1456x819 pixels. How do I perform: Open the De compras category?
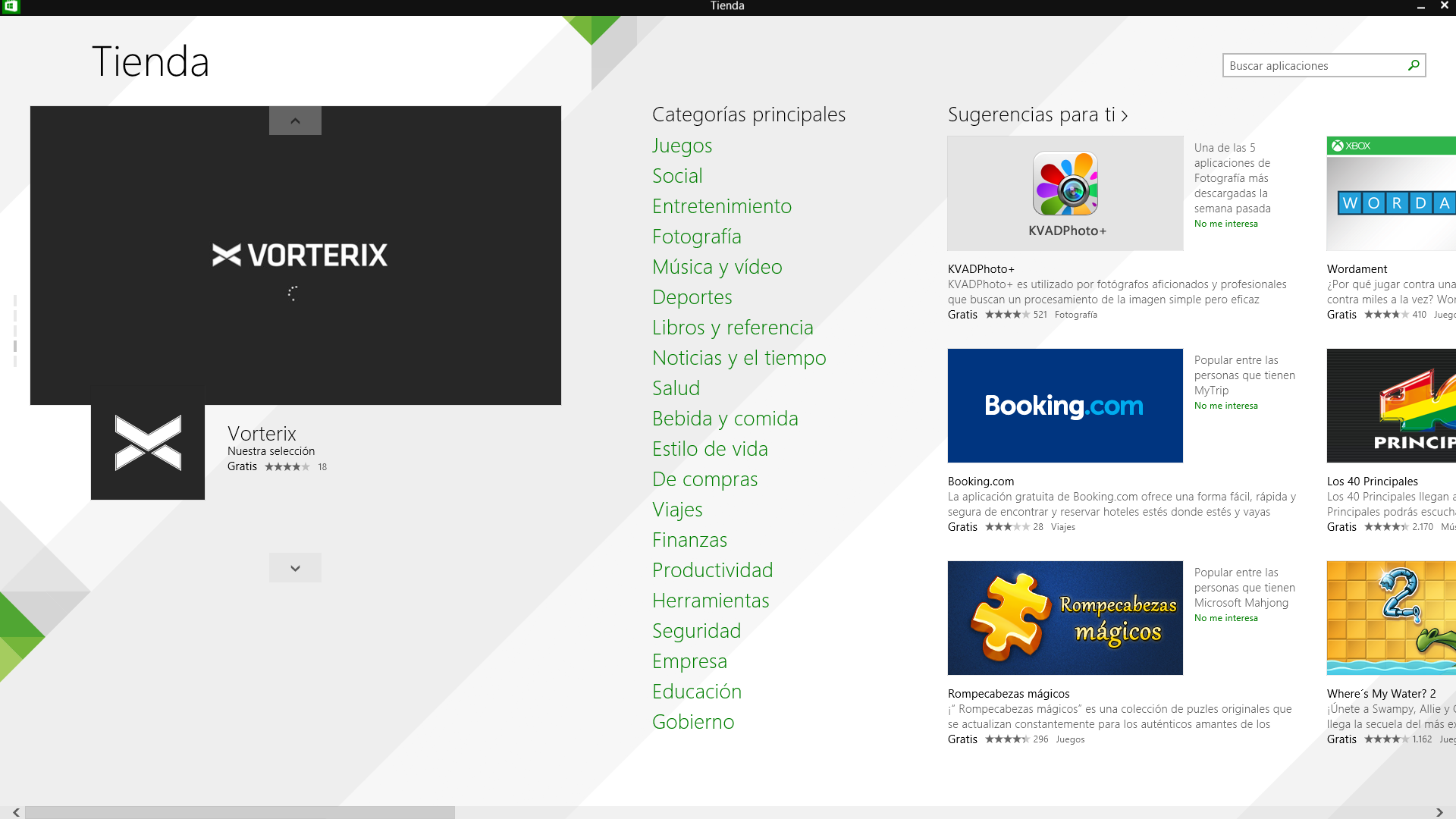coord(705,479)
